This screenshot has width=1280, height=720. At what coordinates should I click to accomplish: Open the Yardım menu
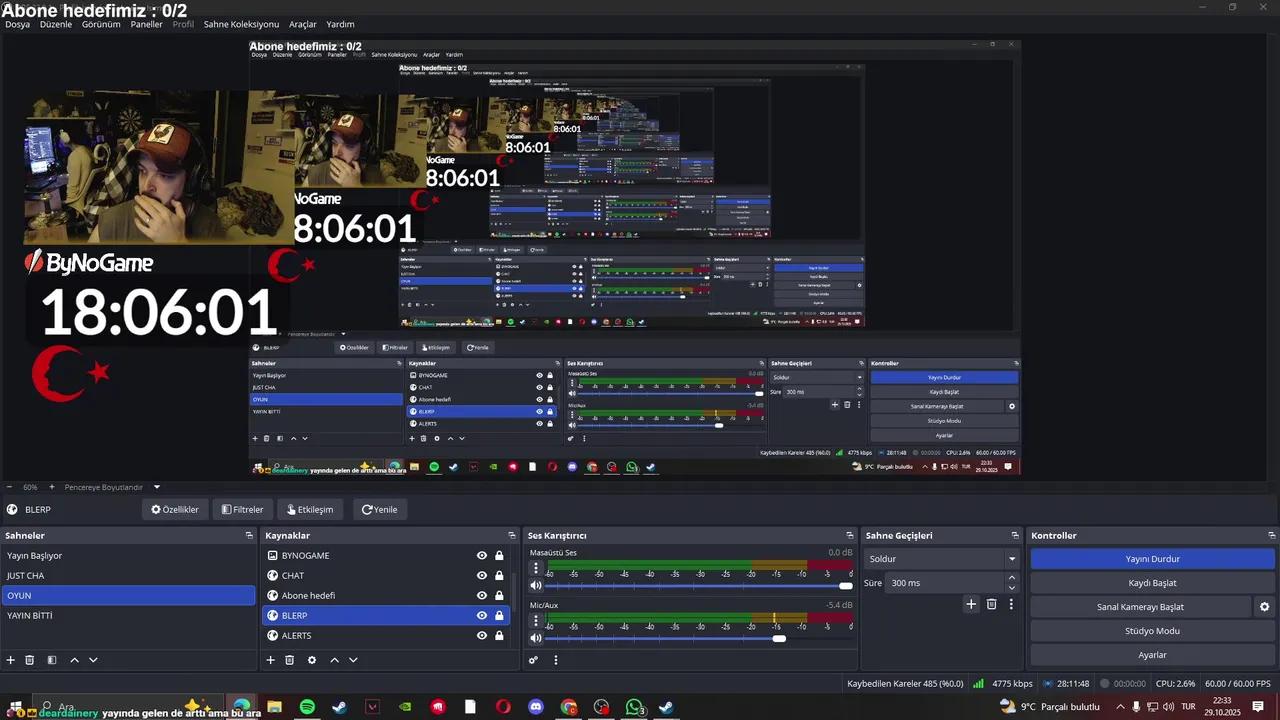pos(340,24)
